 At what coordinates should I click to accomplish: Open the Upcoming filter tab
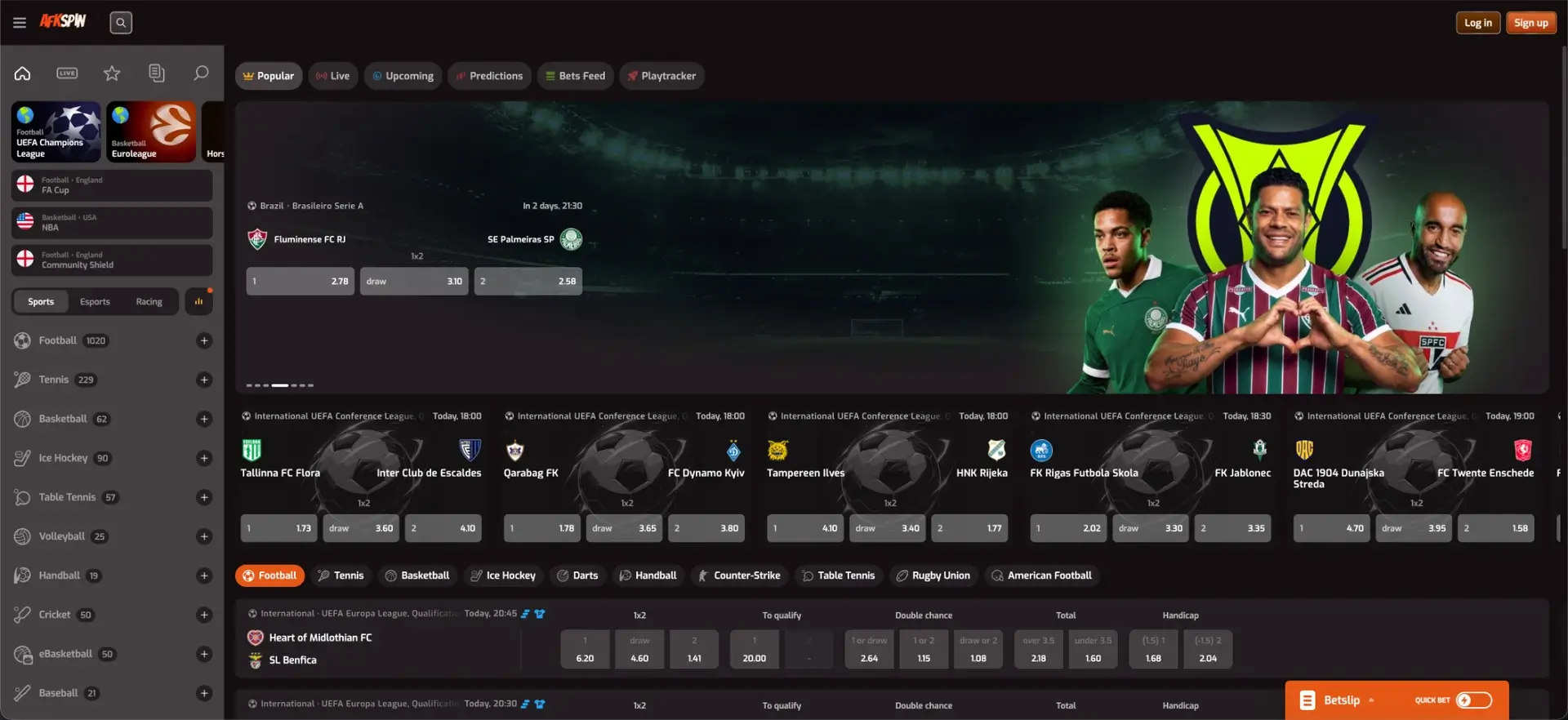pyautogui.click(x=403, y=76)
